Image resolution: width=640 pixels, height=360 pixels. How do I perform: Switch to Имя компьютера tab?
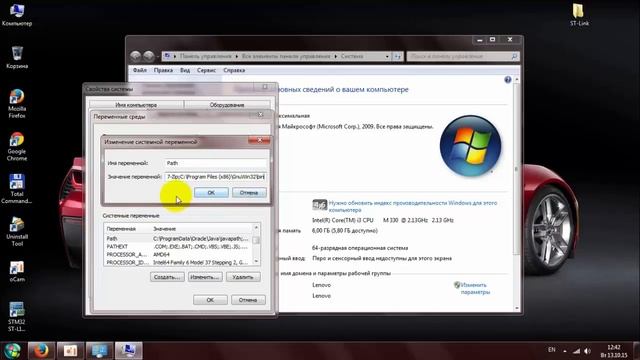136,105
